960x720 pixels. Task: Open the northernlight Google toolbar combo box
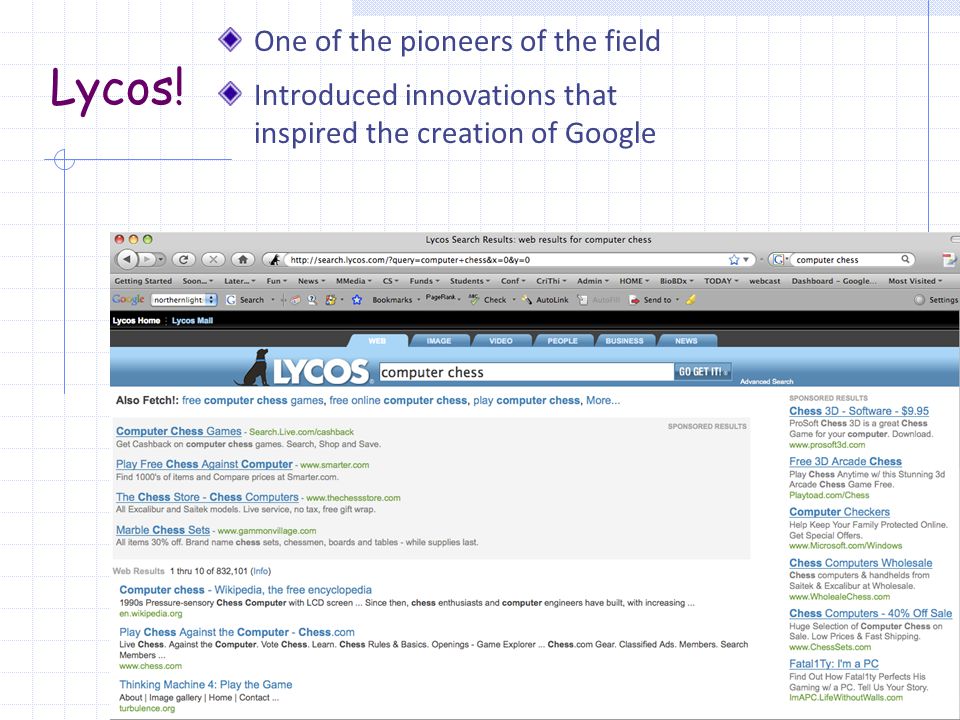point(184,300)
